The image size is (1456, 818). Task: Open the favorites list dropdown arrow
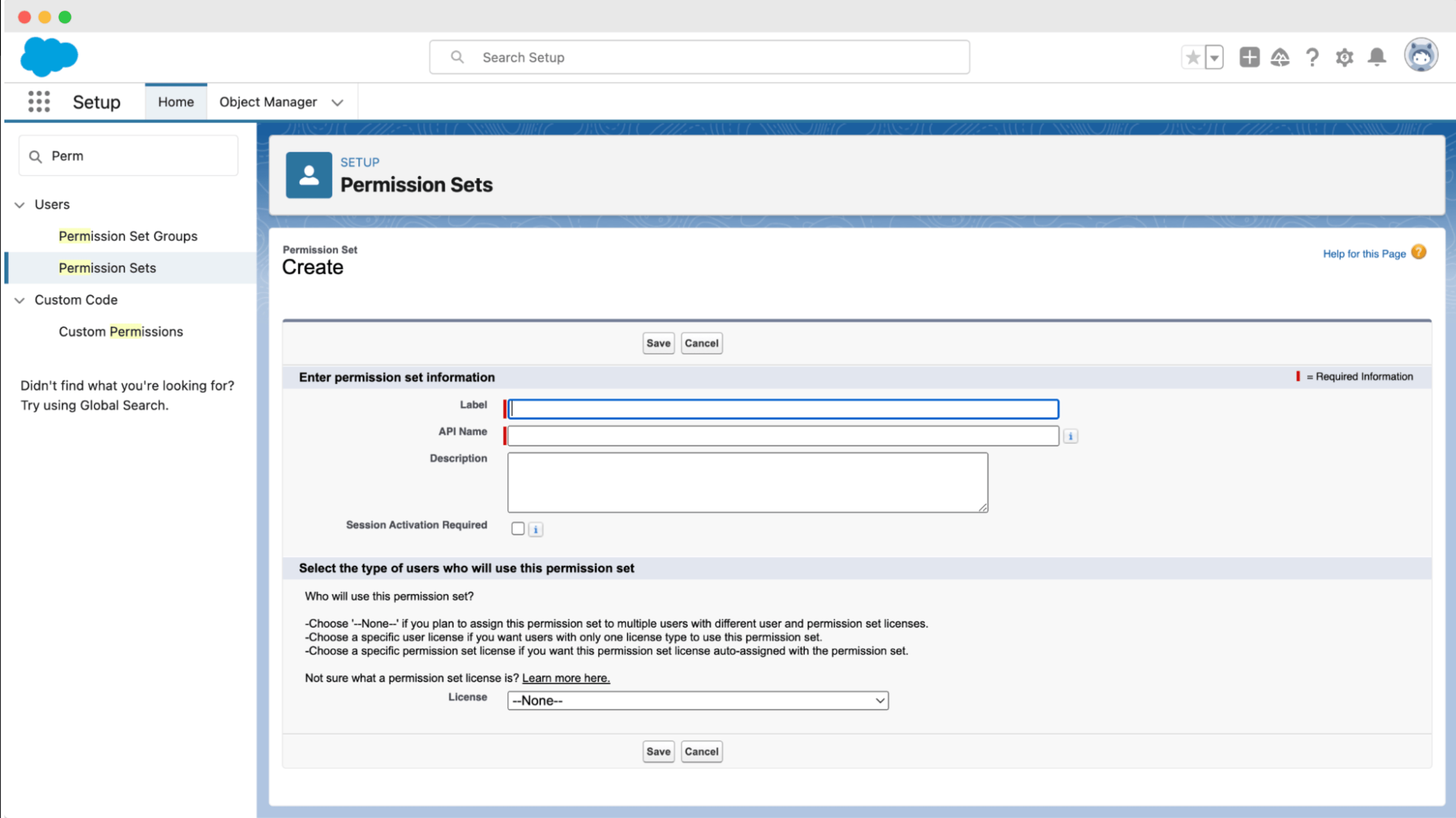pyautogui.click(x=1214, y=57)
